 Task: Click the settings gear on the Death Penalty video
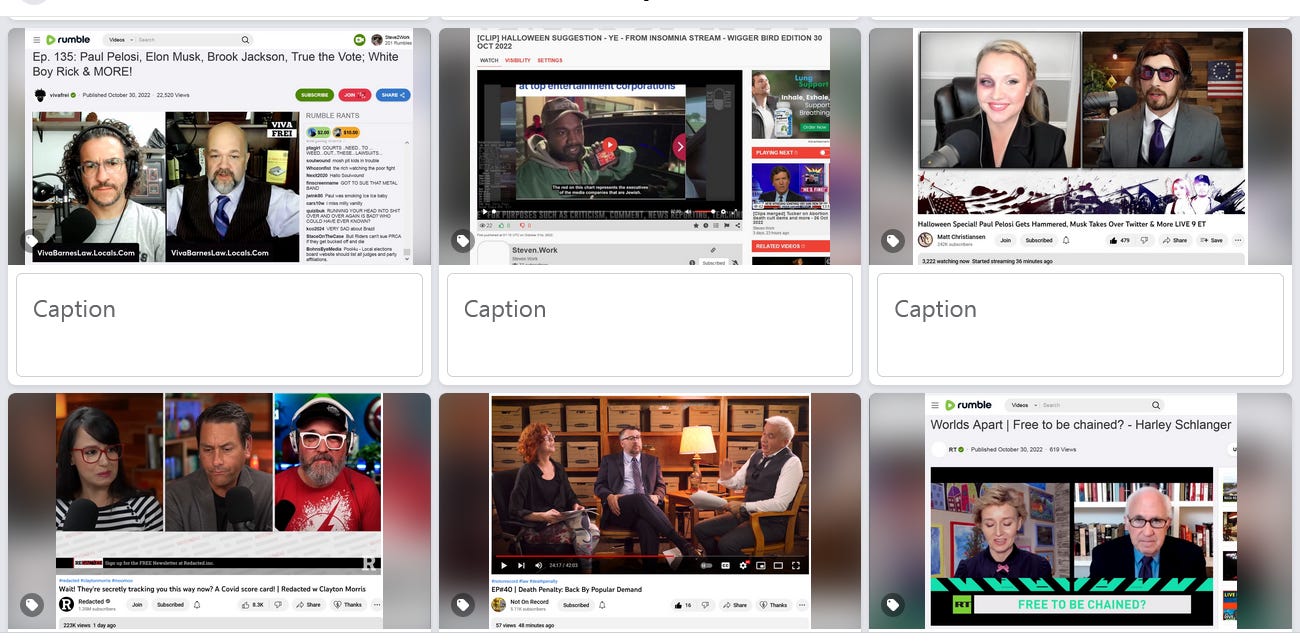click(x=743, y=565)
